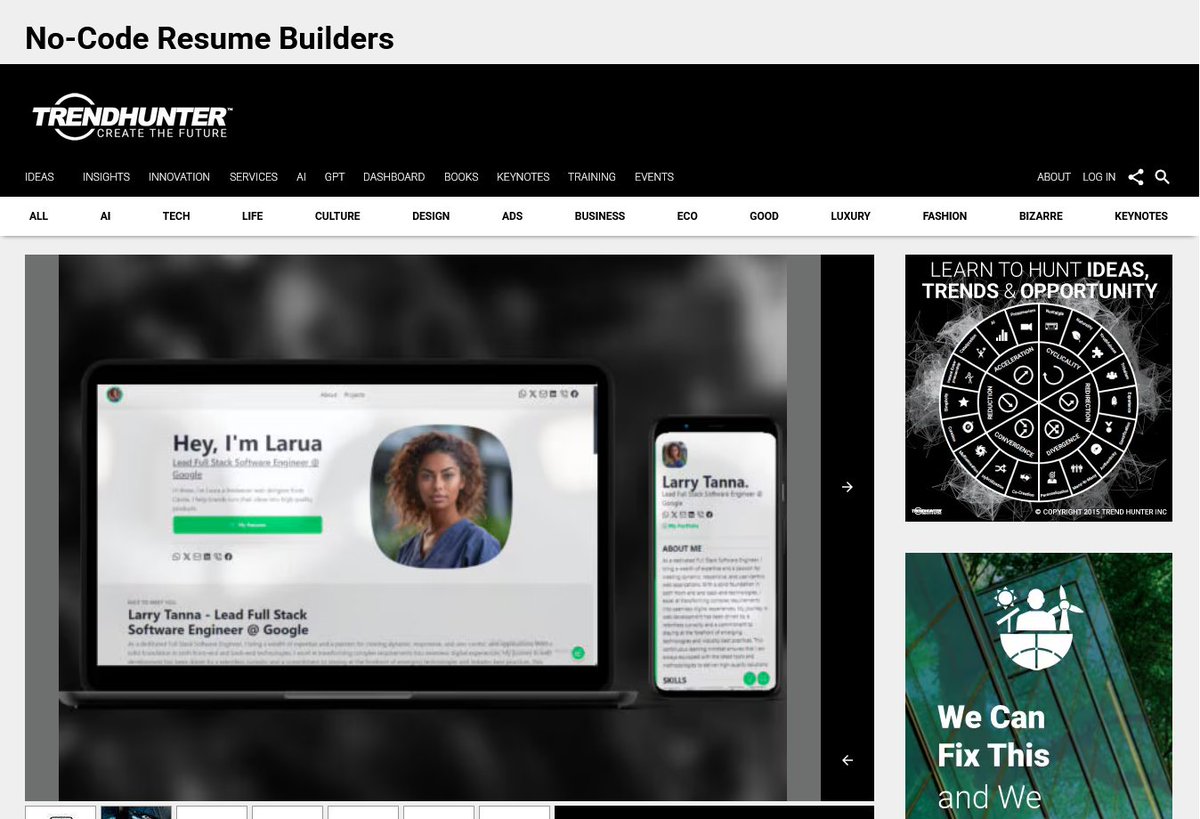
Task: Click AI in the black top navigation
Action: (301, 177)
